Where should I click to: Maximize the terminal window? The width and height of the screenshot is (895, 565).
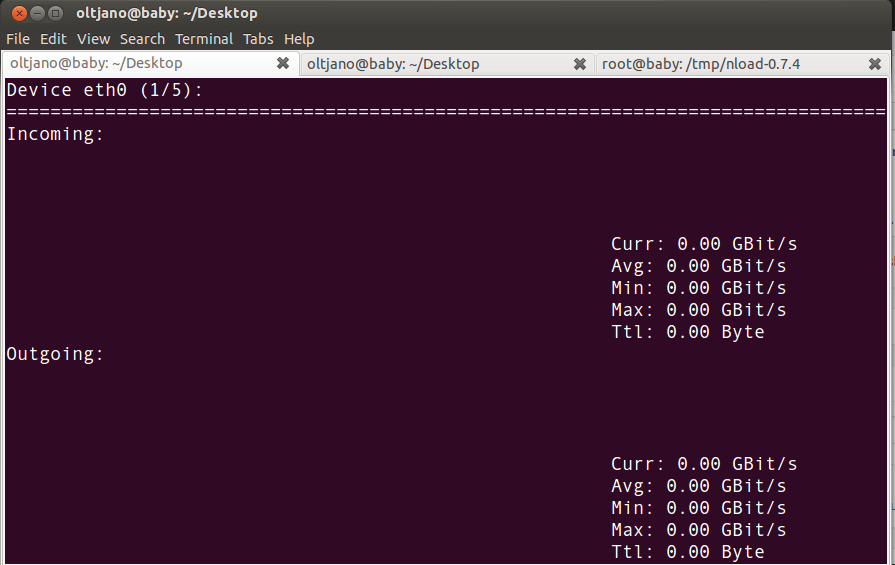55,13
